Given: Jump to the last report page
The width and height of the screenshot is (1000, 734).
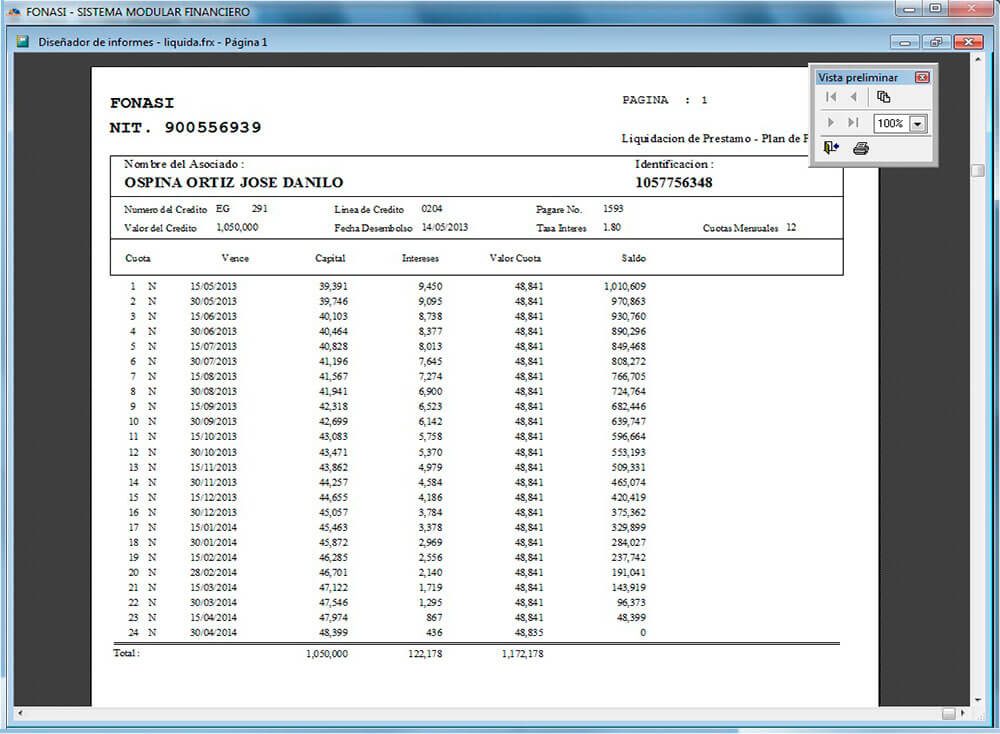Looking at the screenshot, I should tap(853, 122).
